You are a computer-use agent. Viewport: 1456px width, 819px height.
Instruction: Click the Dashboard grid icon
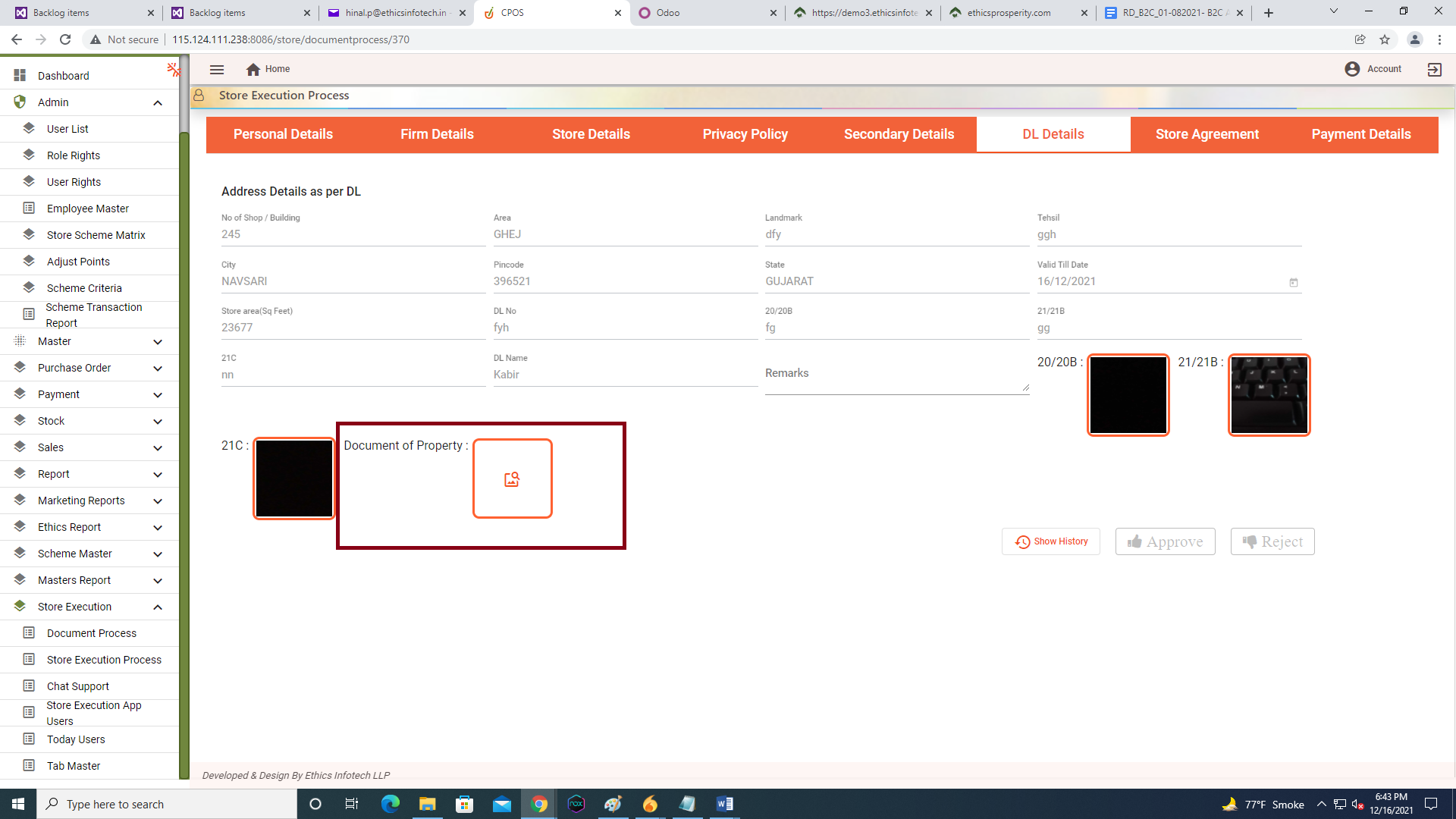coord(20,75)
